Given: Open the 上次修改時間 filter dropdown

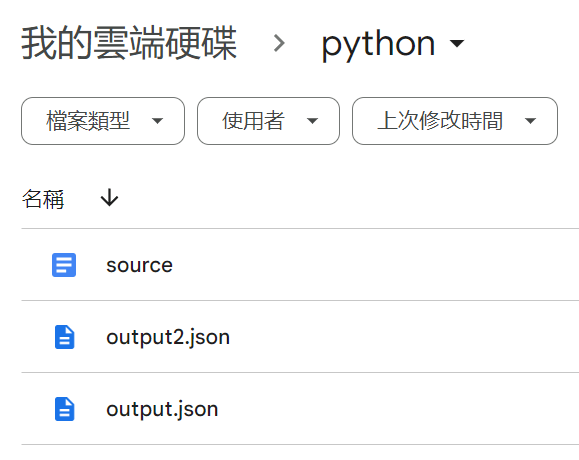Looking at the screenshot, I should [455, 121].
